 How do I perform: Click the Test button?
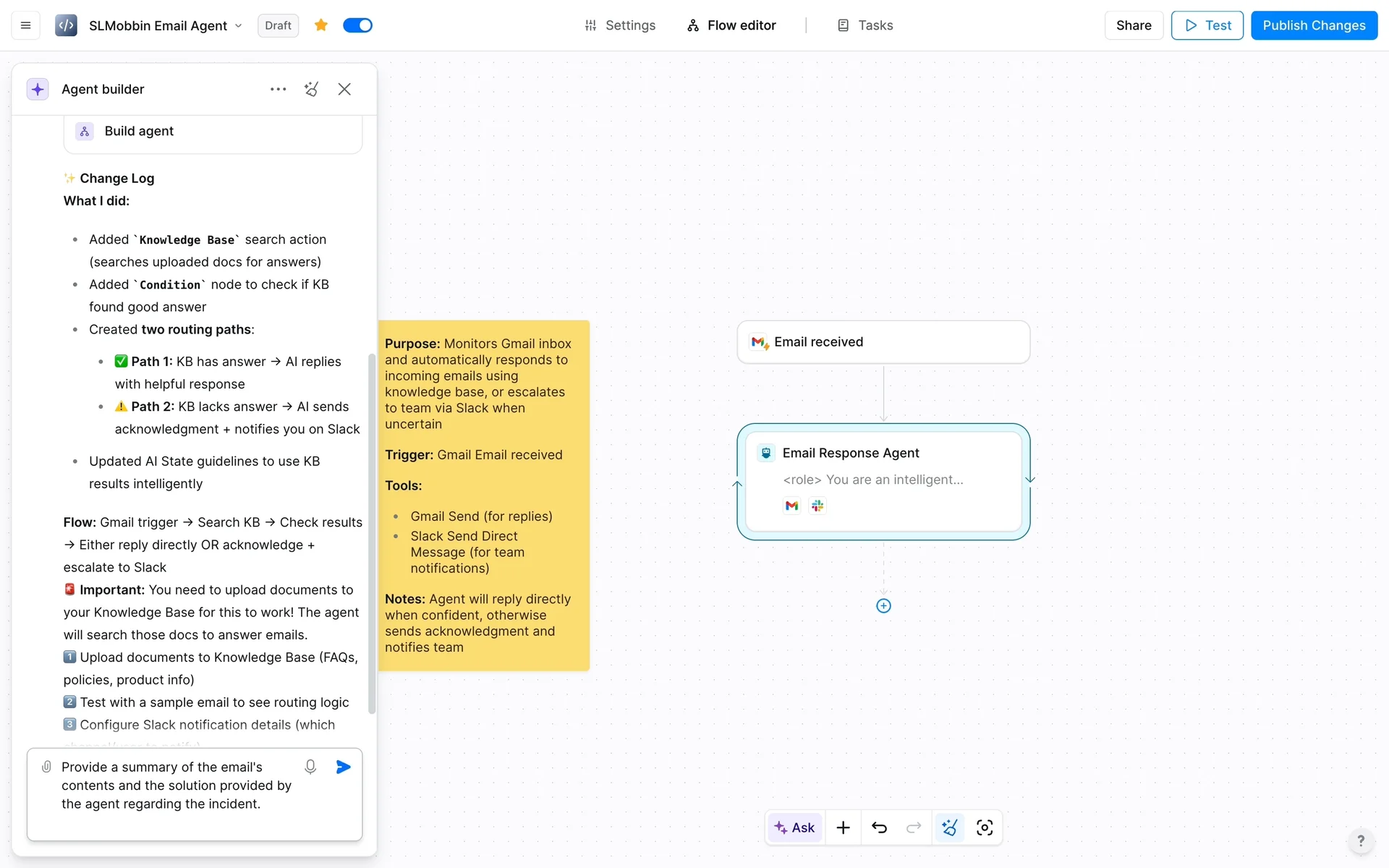pyautogui.click(x=1207, y=25)
